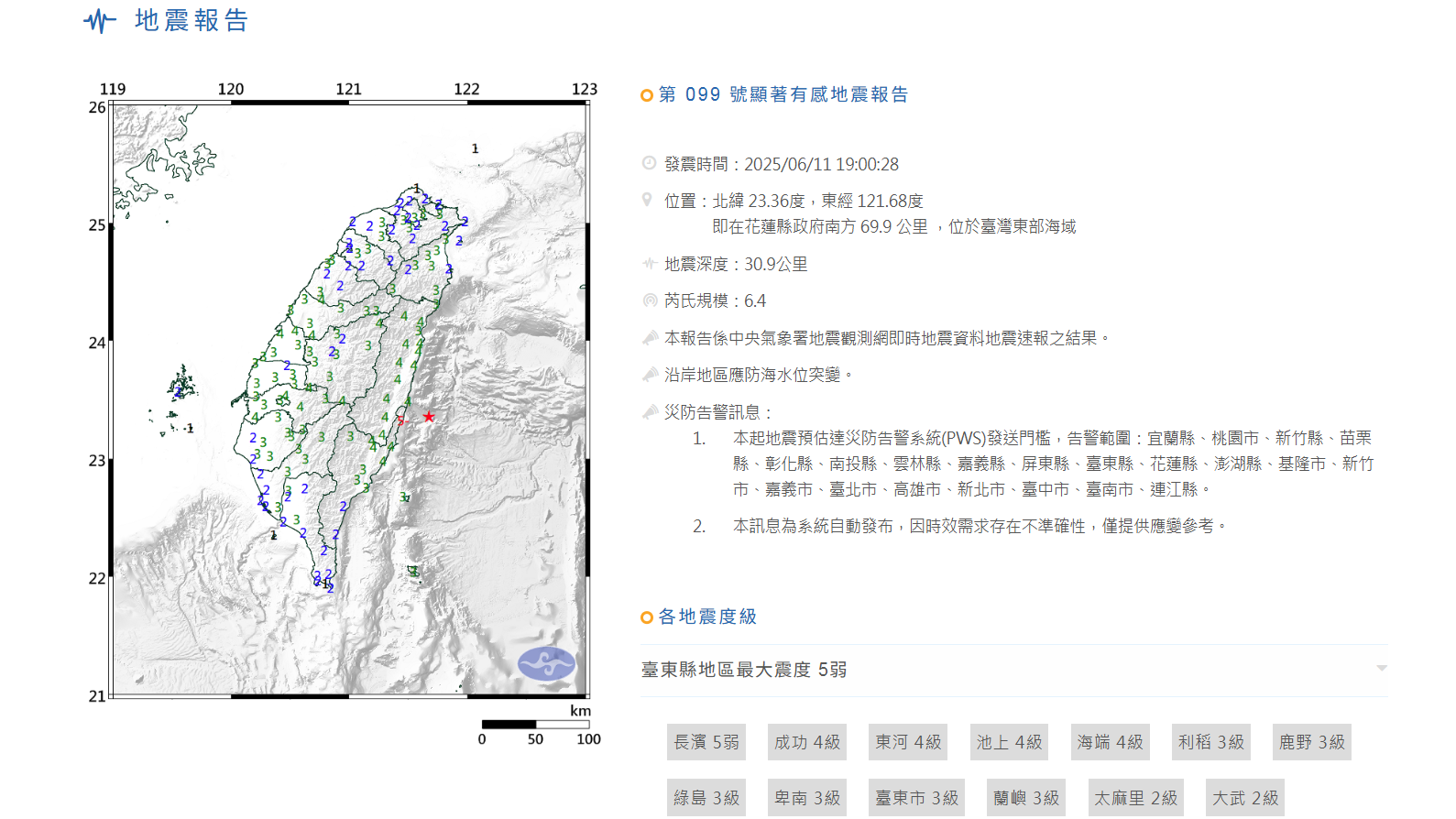
Task: Click the 第 099 號顯著有感地震報告 heading
Action: [x=783, y=94]
